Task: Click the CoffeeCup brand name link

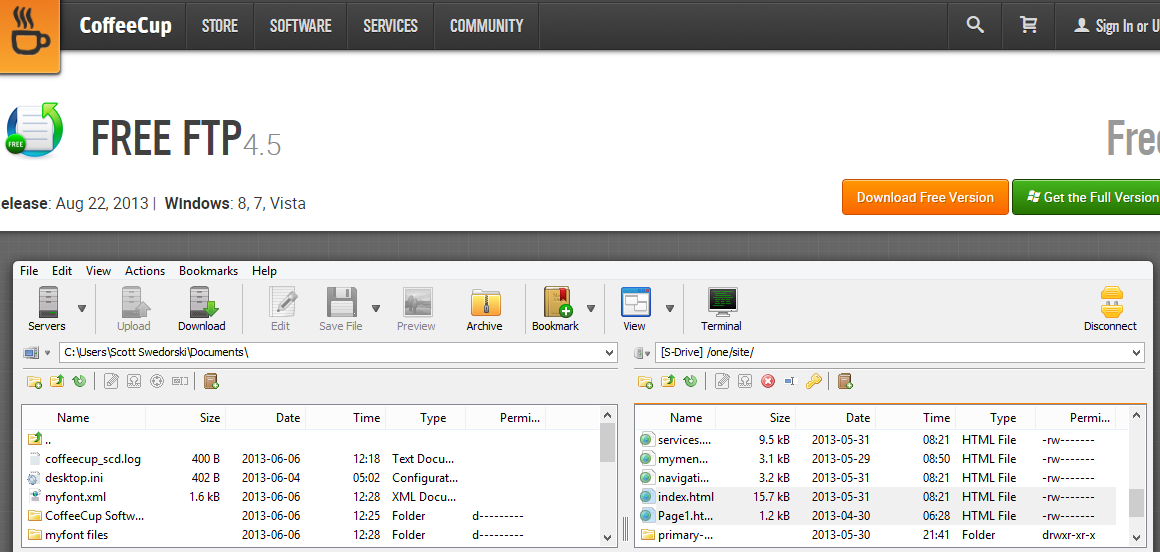Action: coord(125,26)
